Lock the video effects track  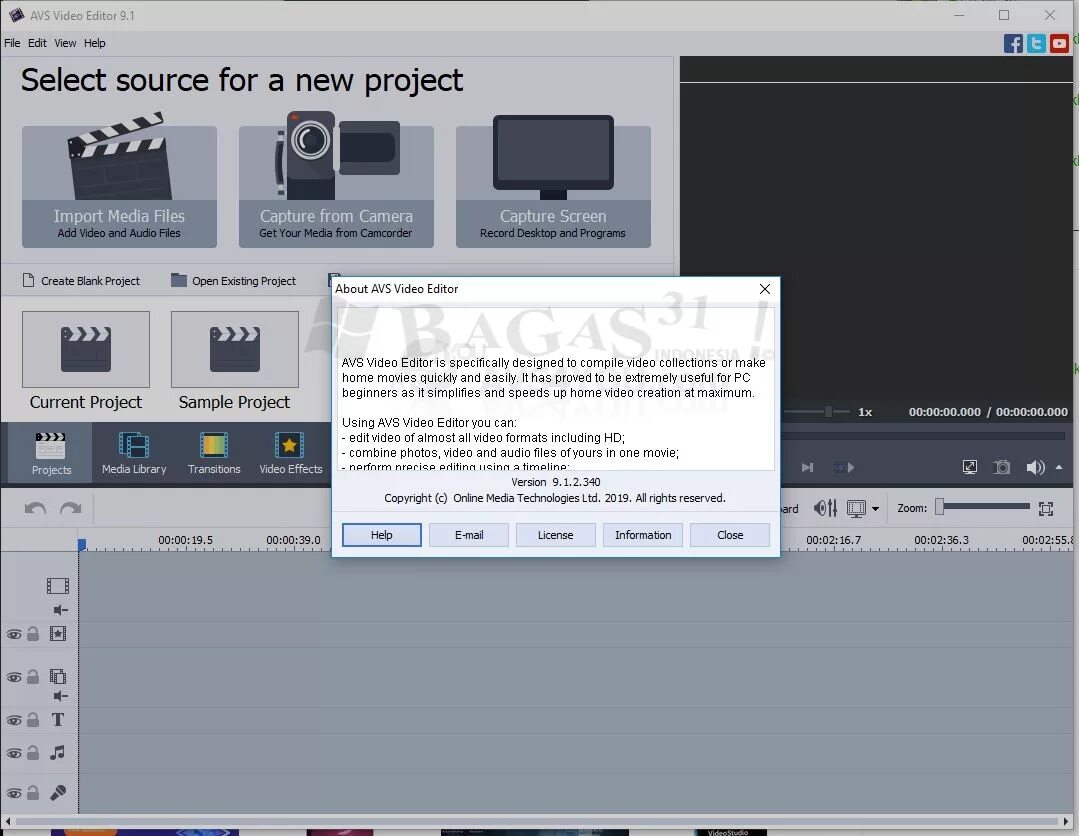pos(33,634)
